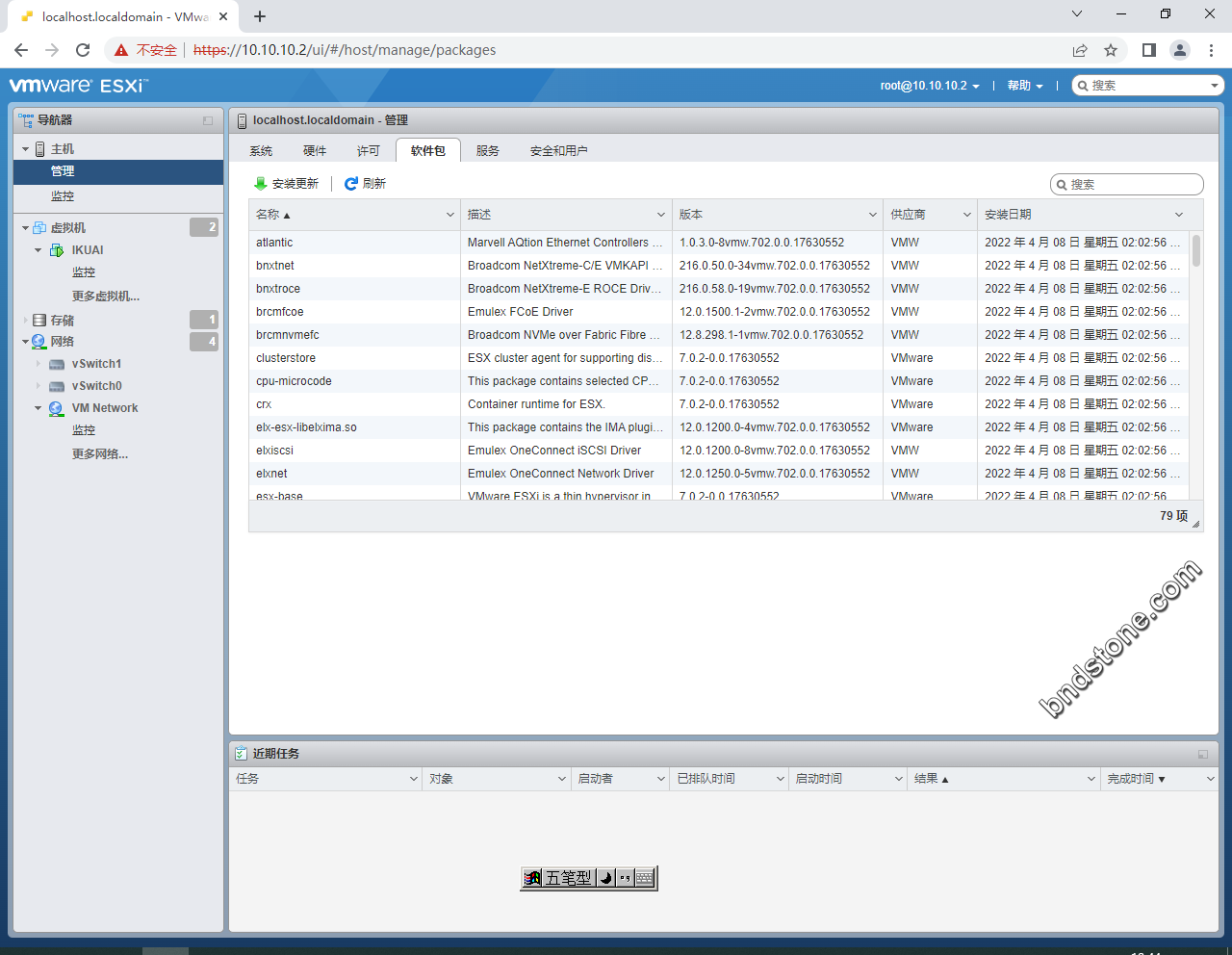This screenshot has width=1232, height=955.
Task: Open the install date column dropdown arrow
Action: 1179,215
